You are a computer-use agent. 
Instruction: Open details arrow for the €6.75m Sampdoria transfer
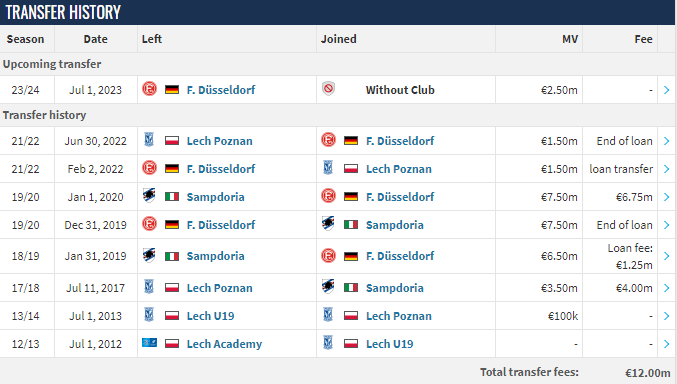pos(666,197)
